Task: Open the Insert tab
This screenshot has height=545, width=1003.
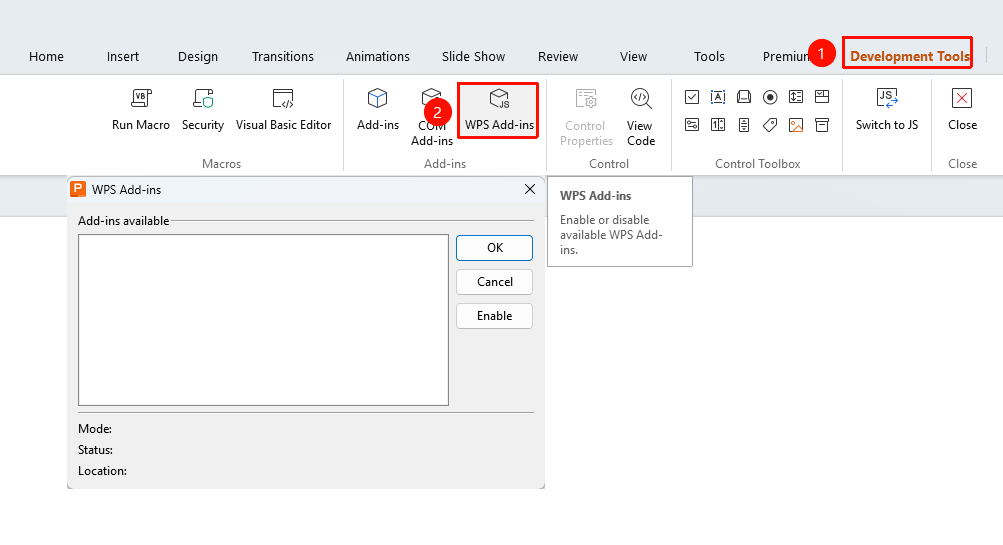Action: point(122,56)
